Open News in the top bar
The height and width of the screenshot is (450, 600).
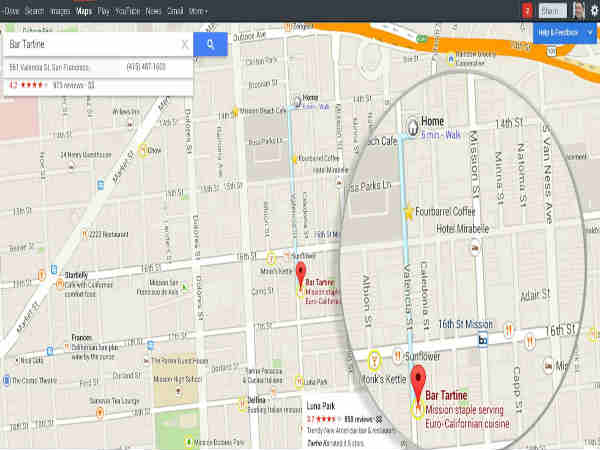click(x=153, y=11)
